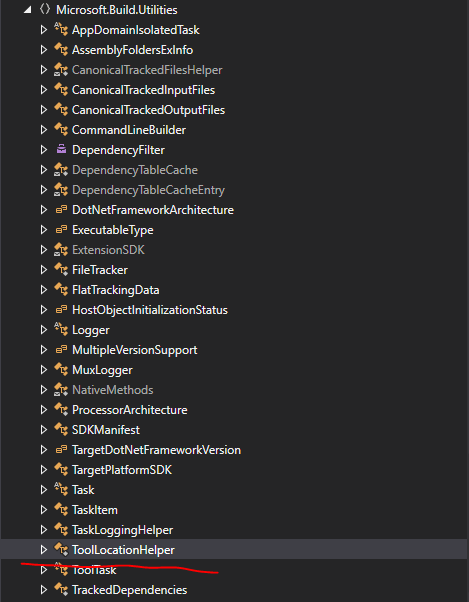Select the greyed CanonicalTrackedFilesHelper entry
This screenshot has height=602, width=469.
click(147, 70)
